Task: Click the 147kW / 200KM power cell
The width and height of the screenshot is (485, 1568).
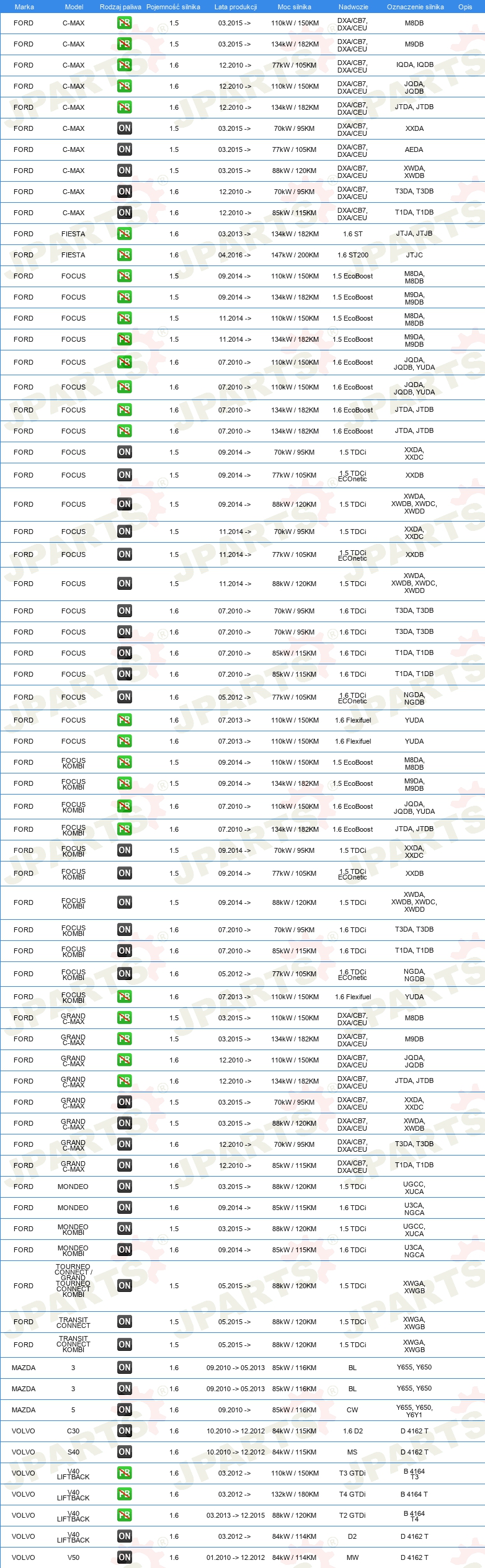Action: [295, 255]
